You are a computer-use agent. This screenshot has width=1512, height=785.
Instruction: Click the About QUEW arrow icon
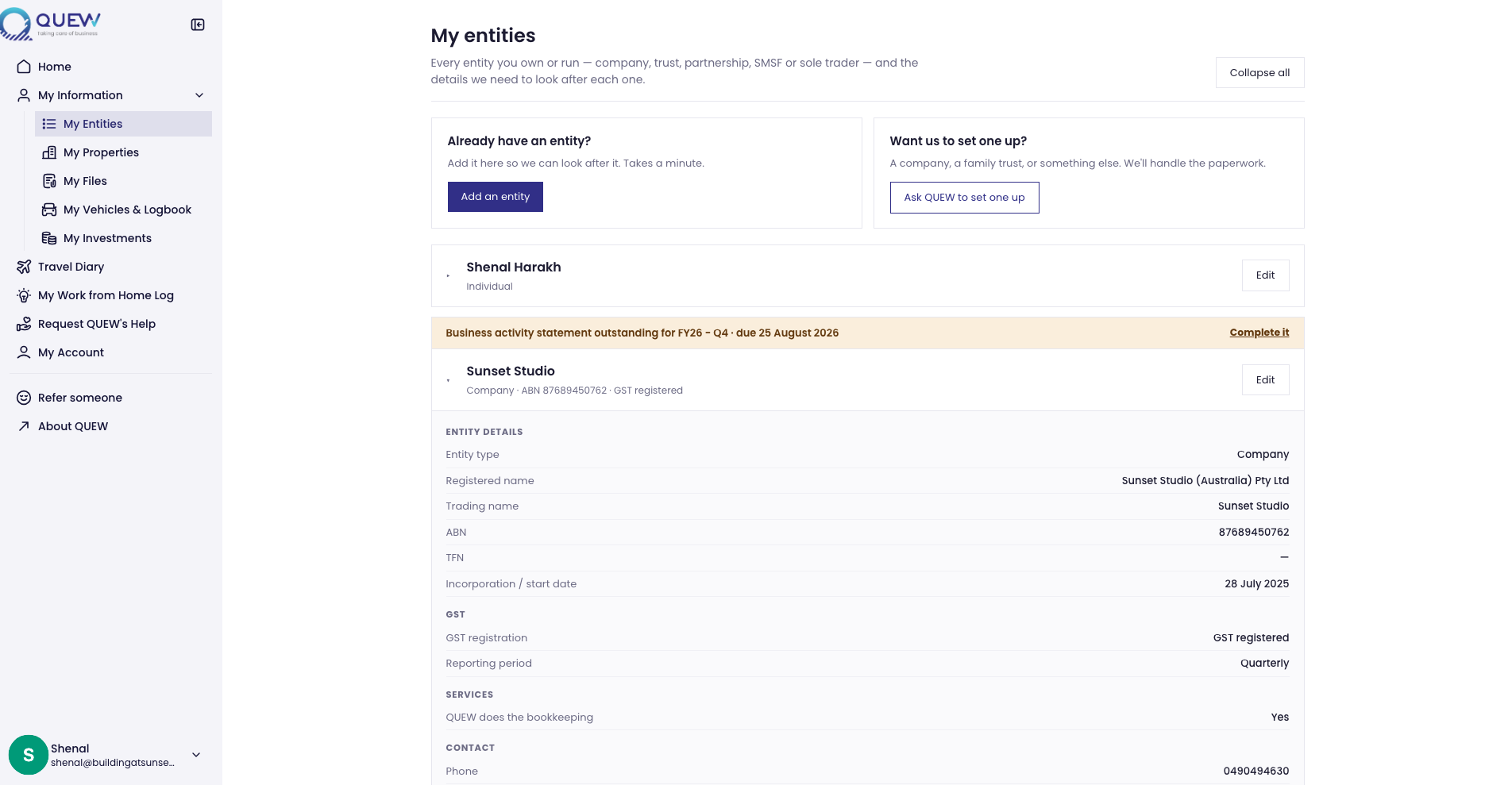(24, 426)
